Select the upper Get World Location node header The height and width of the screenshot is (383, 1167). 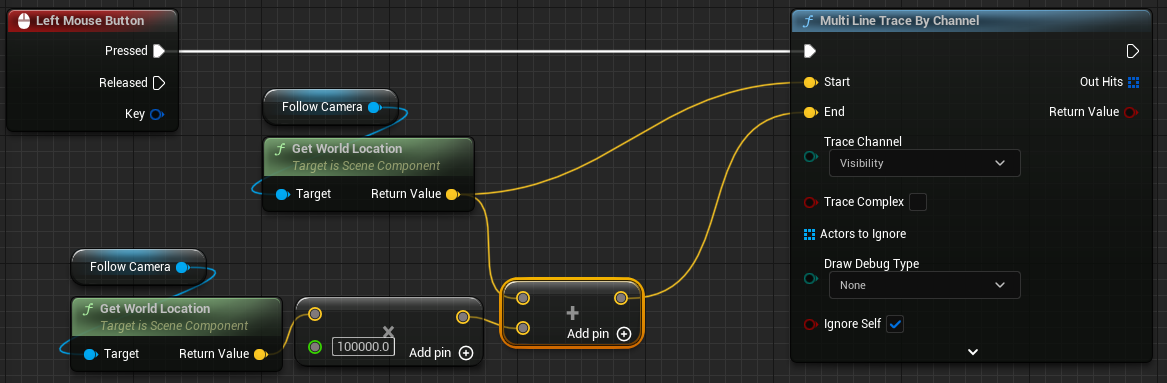pos(369,156)
